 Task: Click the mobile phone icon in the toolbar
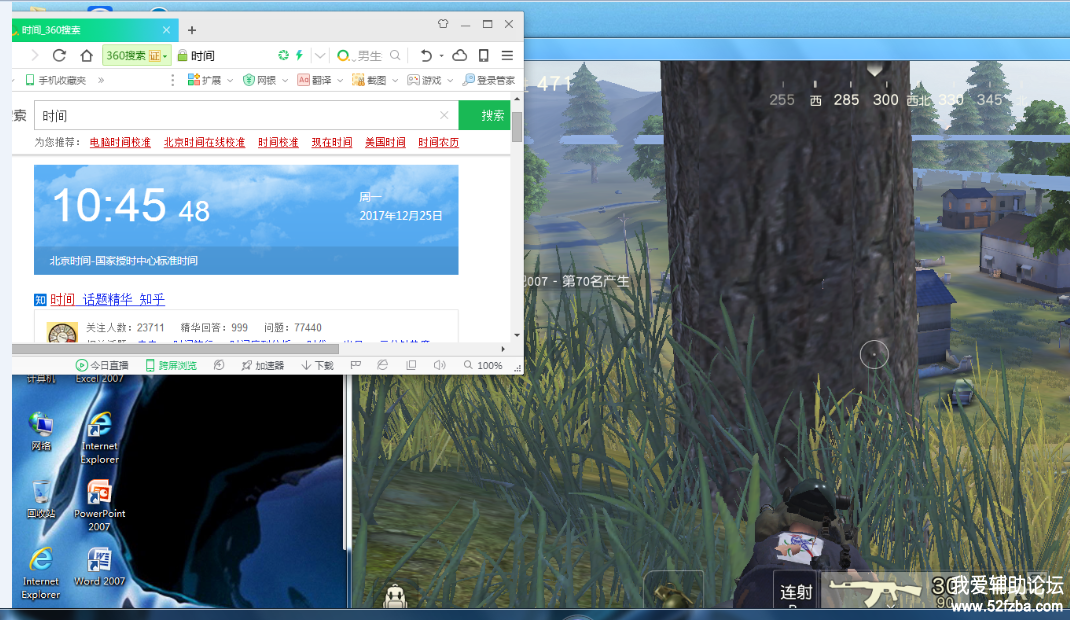pos(483,55)
